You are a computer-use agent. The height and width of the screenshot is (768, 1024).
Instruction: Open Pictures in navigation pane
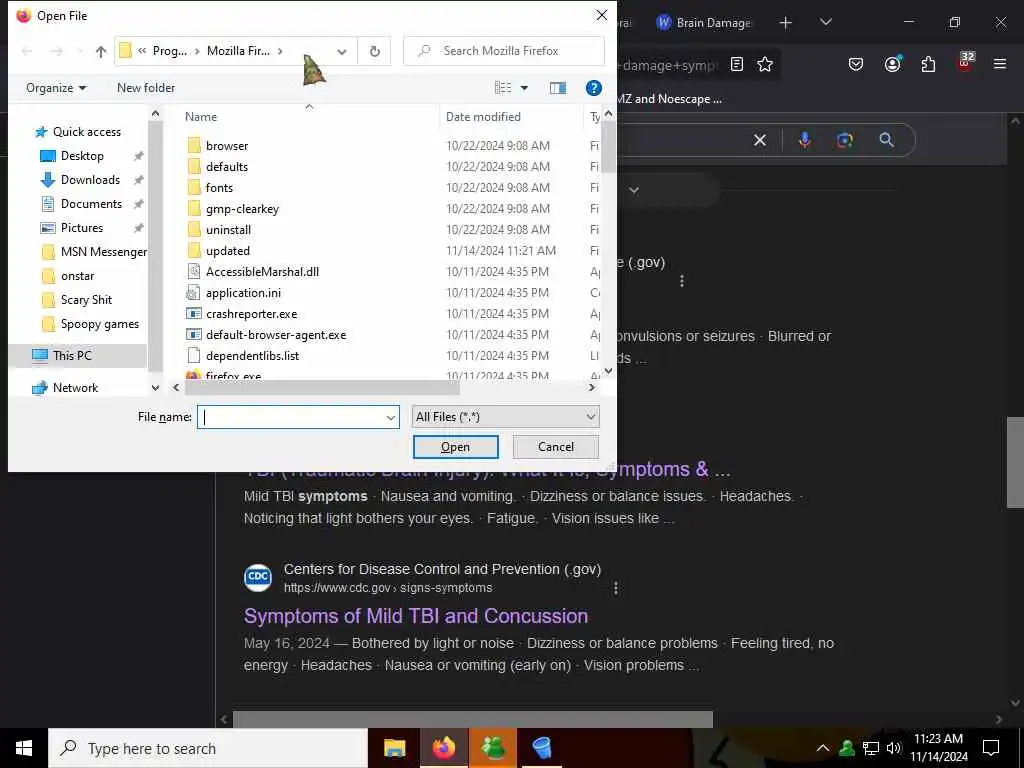(82, 228)
